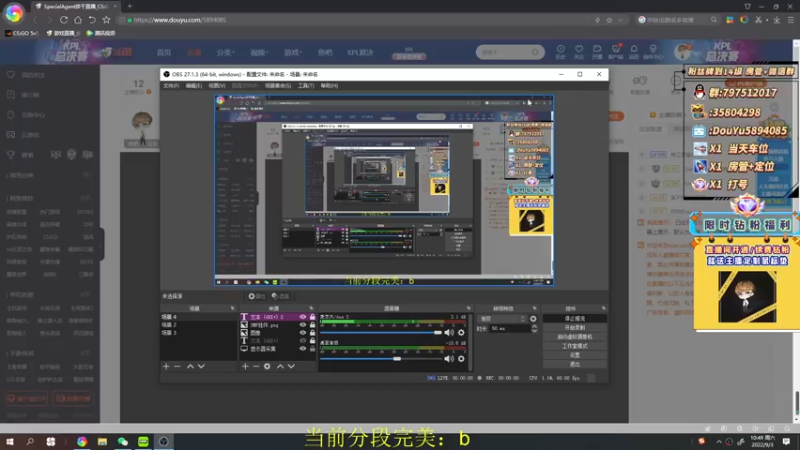Image resolution: width=800 pixels, height=450 pixels.
Task: Toggle visibility of 图像 source
Action: coord(303,333)
